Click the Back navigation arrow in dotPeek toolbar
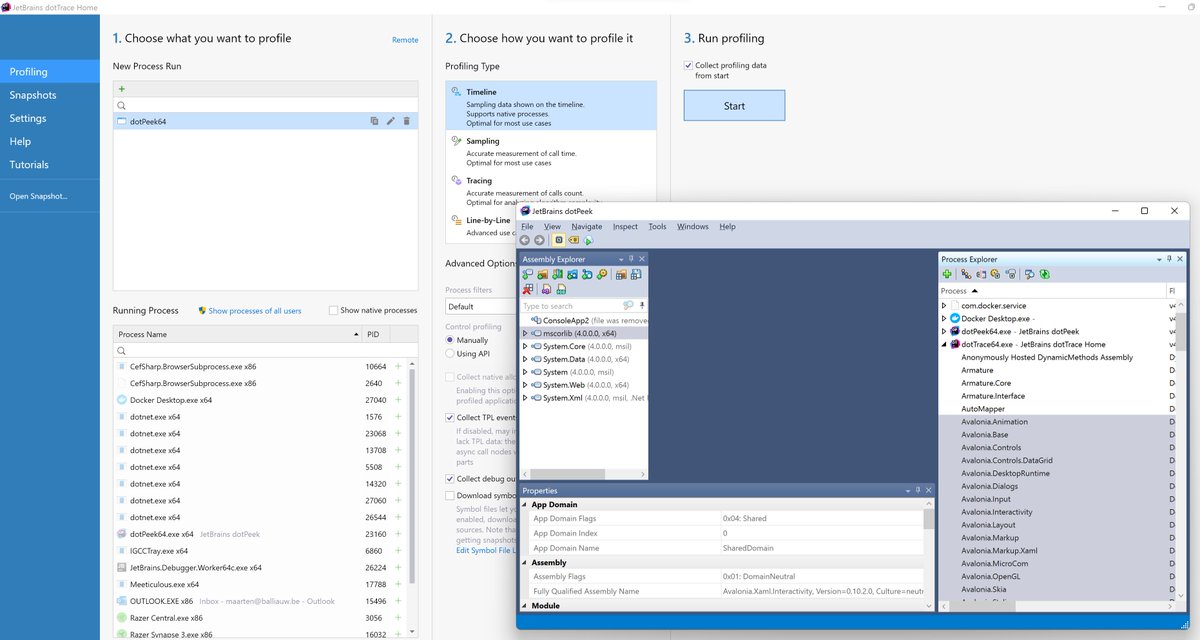The width and height of the screenshot is (1200, 640). click(x=525, y=240)
